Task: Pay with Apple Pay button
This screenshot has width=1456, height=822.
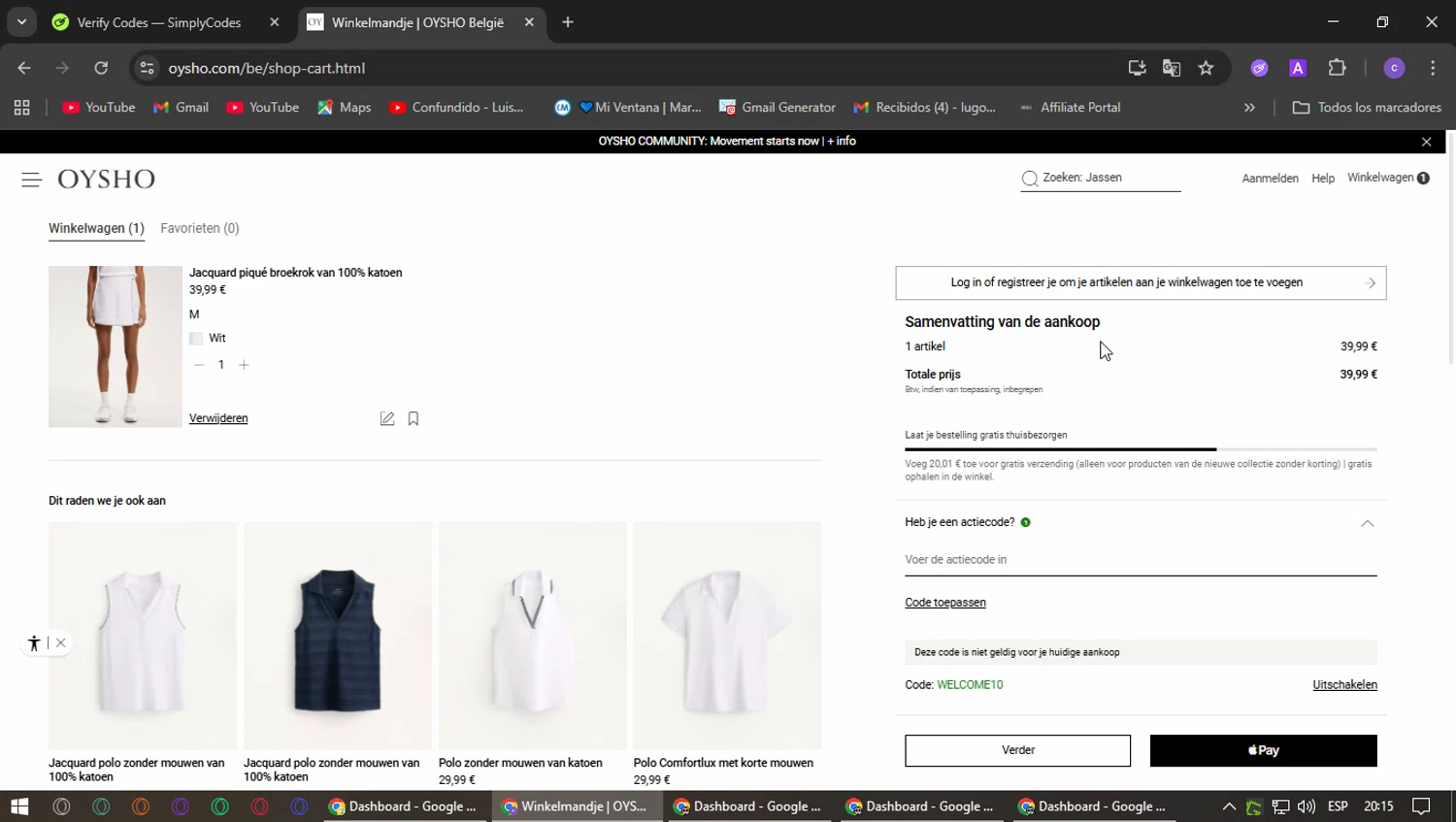Action: coord(1263,750)
